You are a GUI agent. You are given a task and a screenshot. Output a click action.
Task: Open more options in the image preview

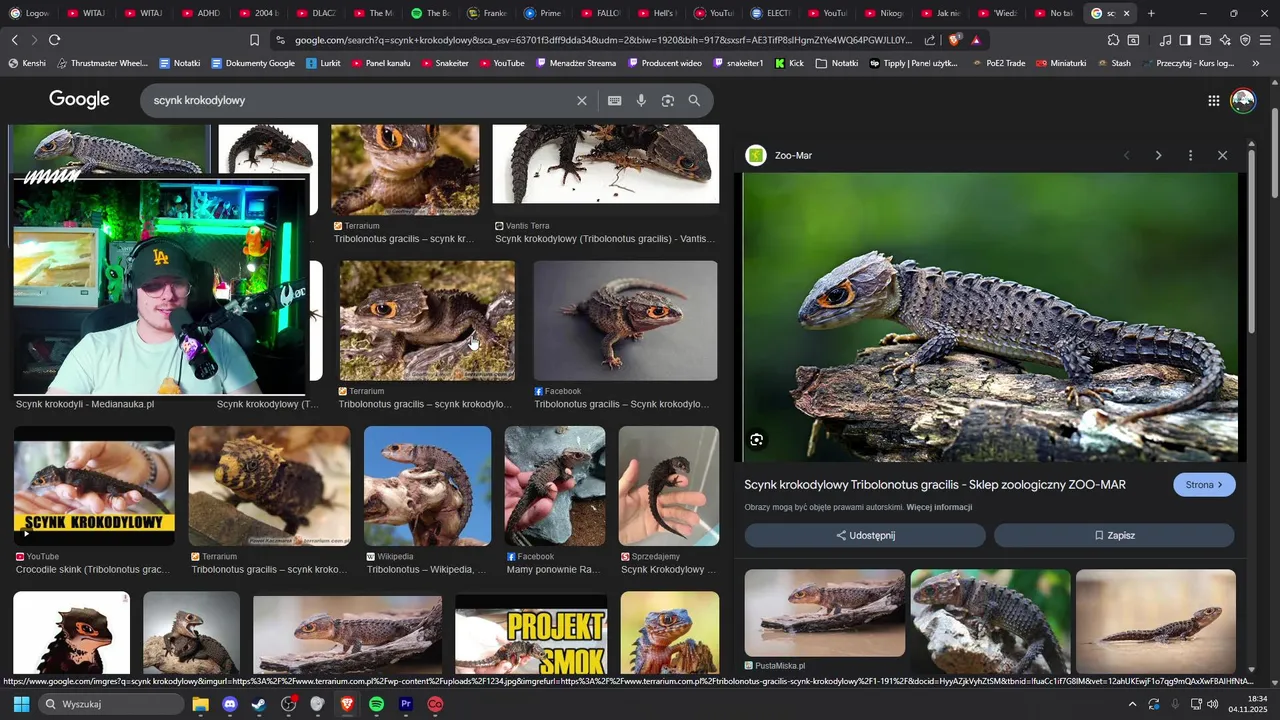[x=1190, y=155]
